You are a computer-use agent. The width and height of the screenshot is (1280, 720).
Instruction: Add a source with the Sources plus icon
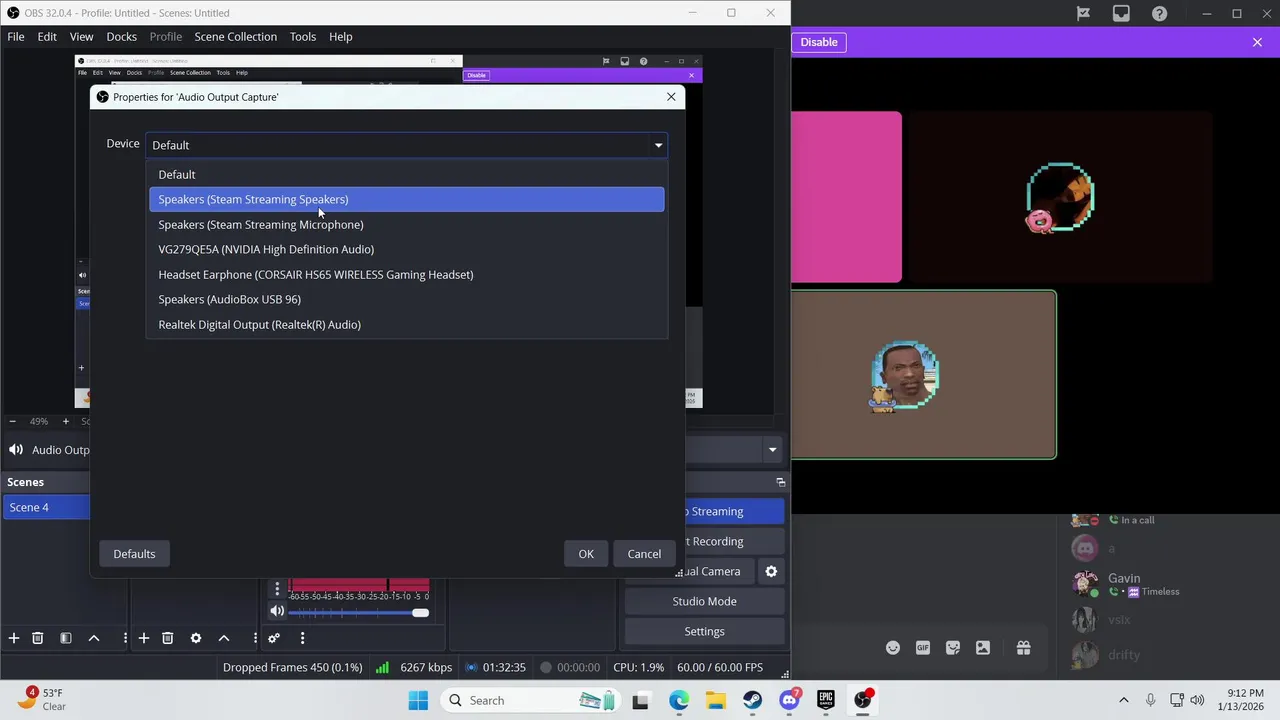[x=144, y=638]
